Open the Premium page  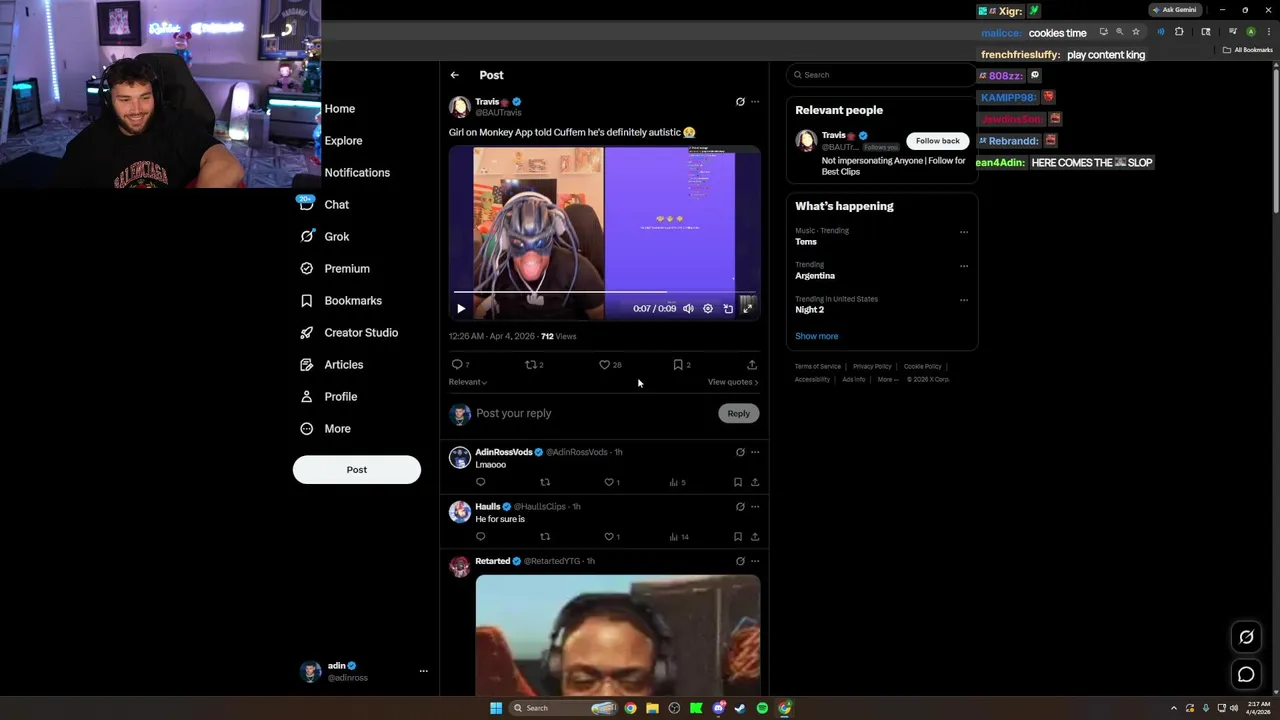334,268
